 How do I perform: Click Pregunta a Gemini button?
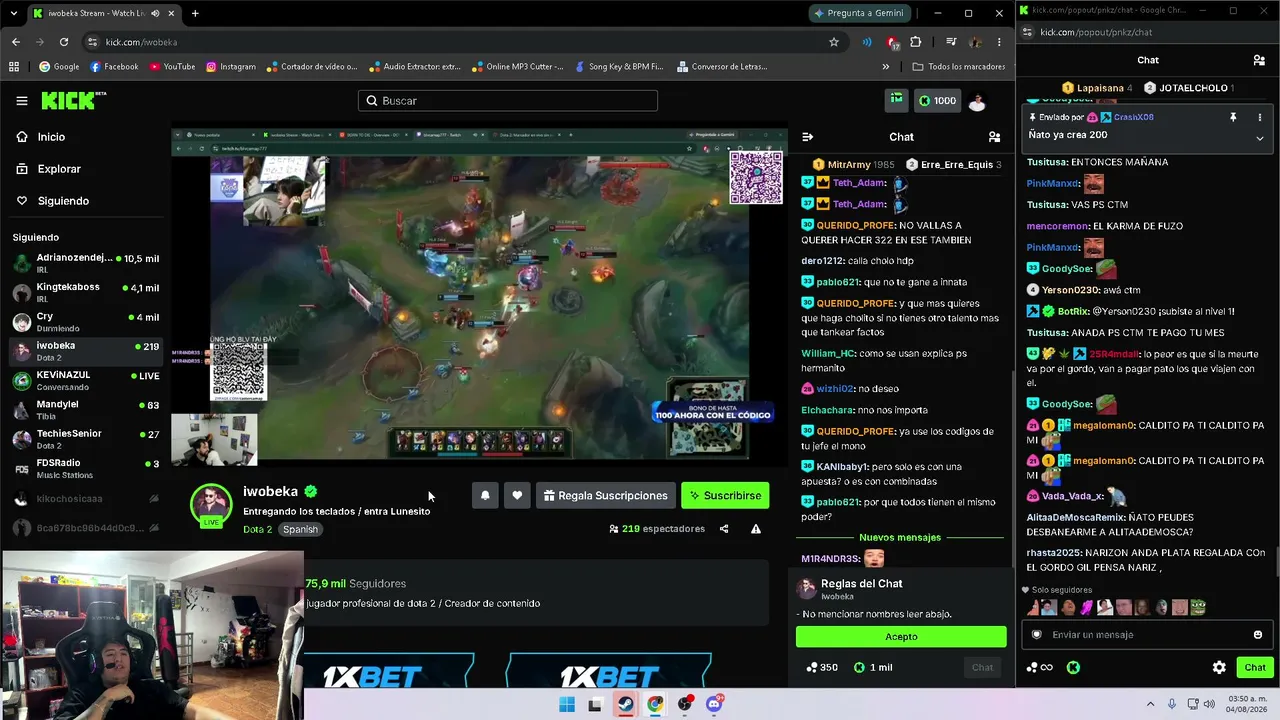pos(859,13)
